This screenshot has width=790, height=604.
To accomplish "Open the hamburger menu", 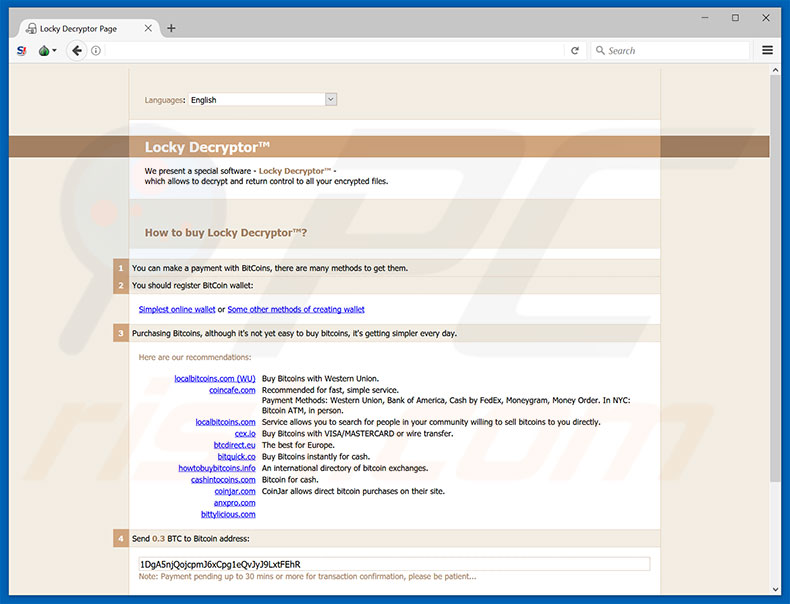I will 767,50.
